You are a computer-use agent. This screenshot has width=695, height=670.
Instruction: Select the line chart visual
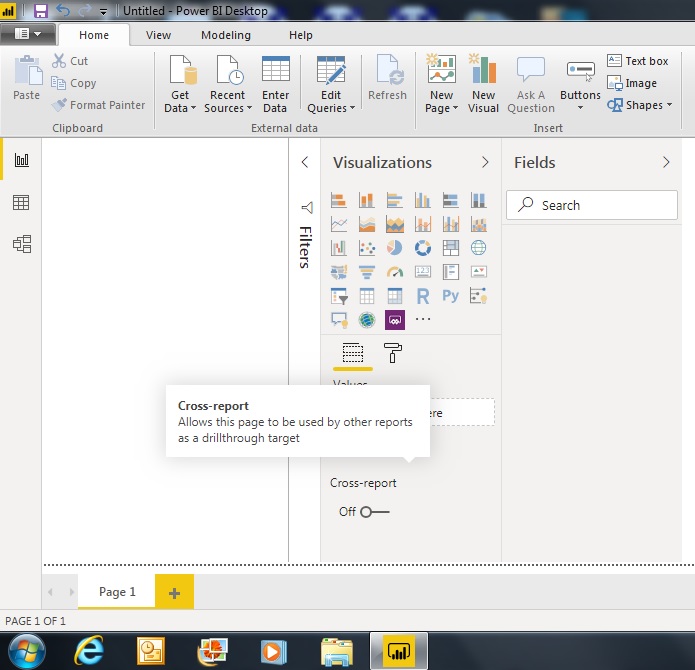pos(339,224)
